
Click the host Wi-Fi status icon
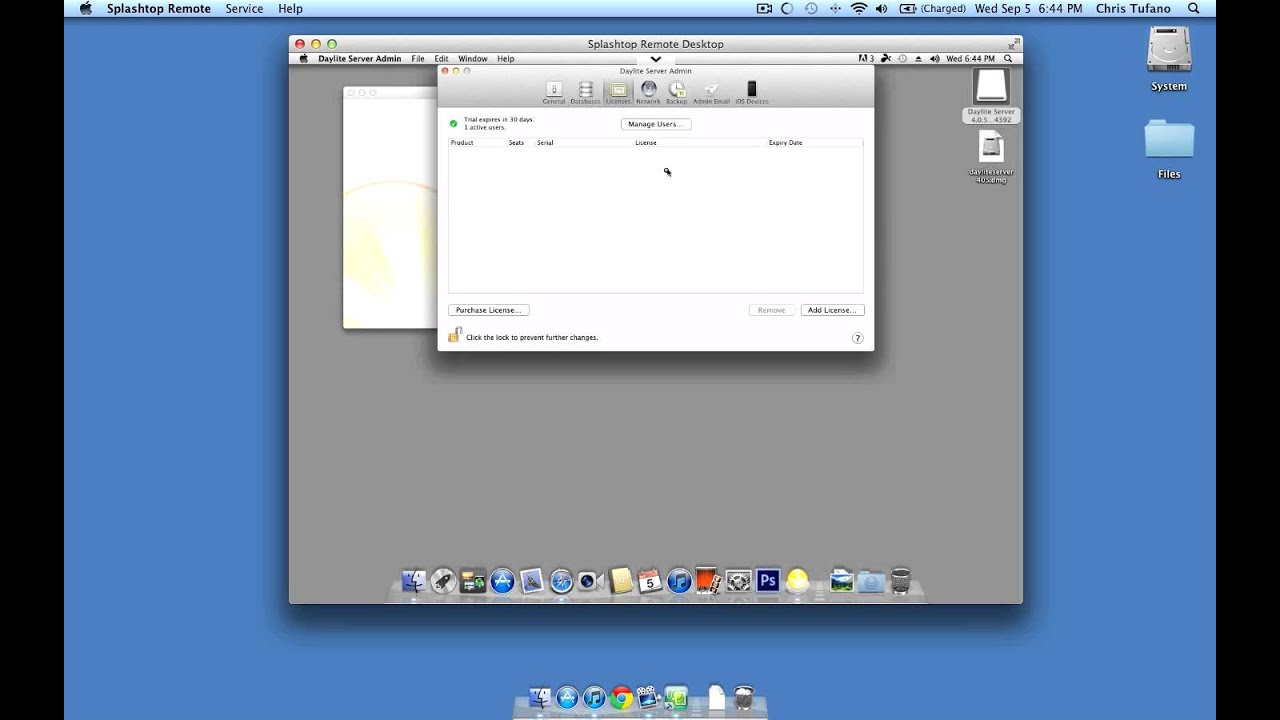pos(859,8)
